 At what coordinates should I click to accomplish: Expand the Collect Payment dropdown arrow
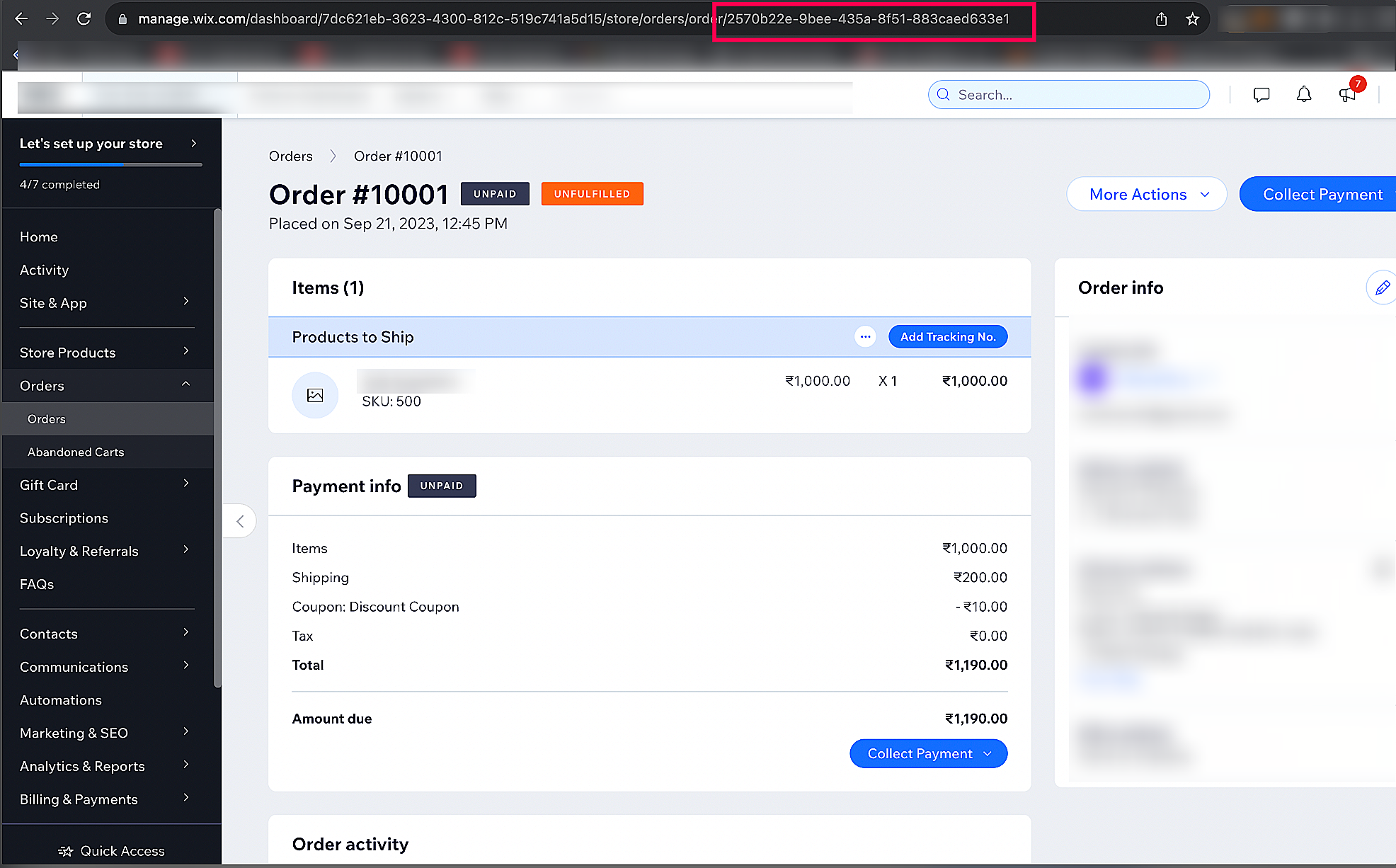(x=989, y=753)
